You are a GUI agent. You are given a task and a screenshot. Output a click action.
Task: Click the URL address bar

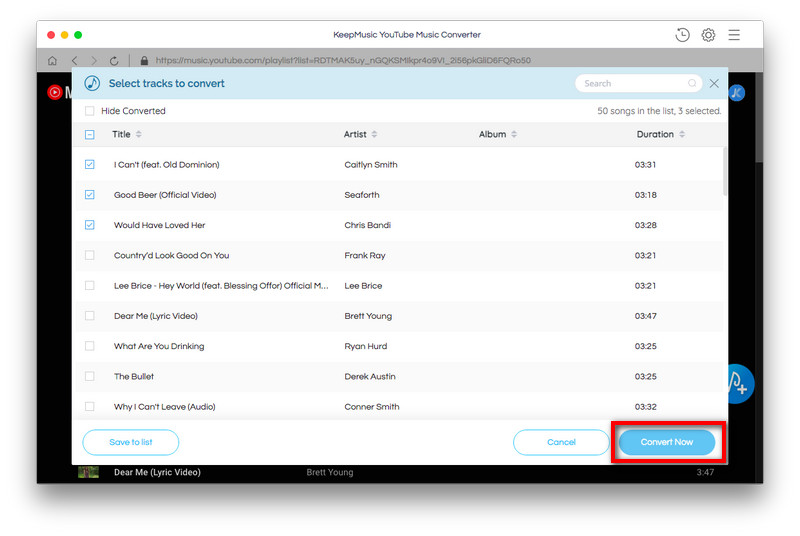coord(343,61)
